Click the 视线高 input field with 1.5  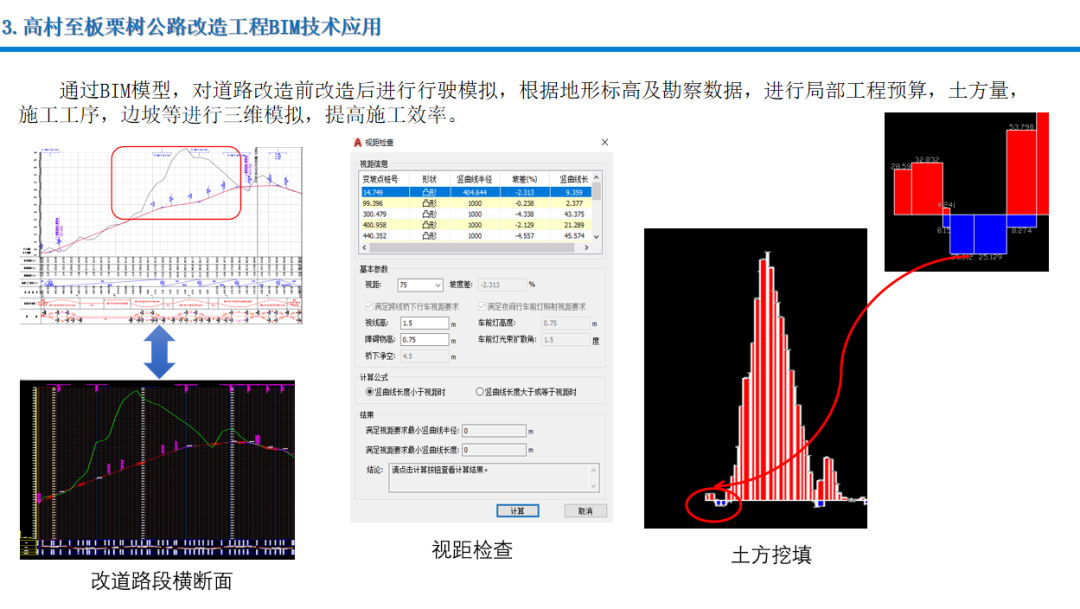point(423,323)
